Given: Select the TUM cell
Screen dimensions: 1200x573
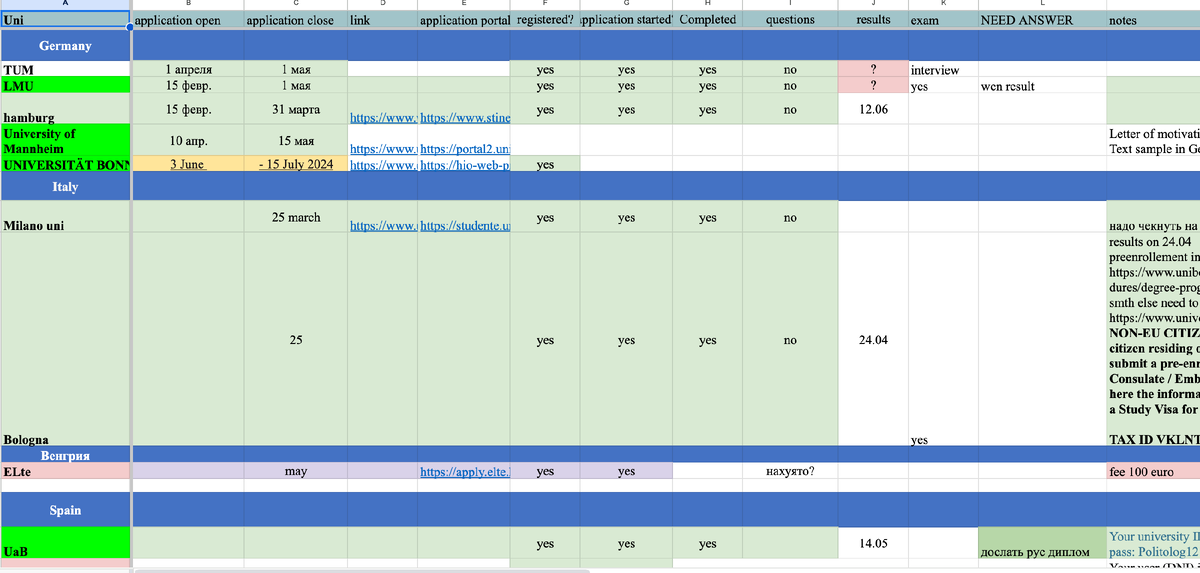Looking at the screenshot, I should (66, 70).
